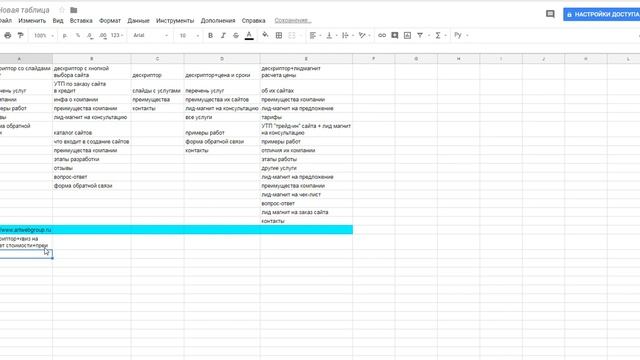Select cell 'слайды с услугами'
640x360 pixels.
pyautogui.click(x=158, y=87)
